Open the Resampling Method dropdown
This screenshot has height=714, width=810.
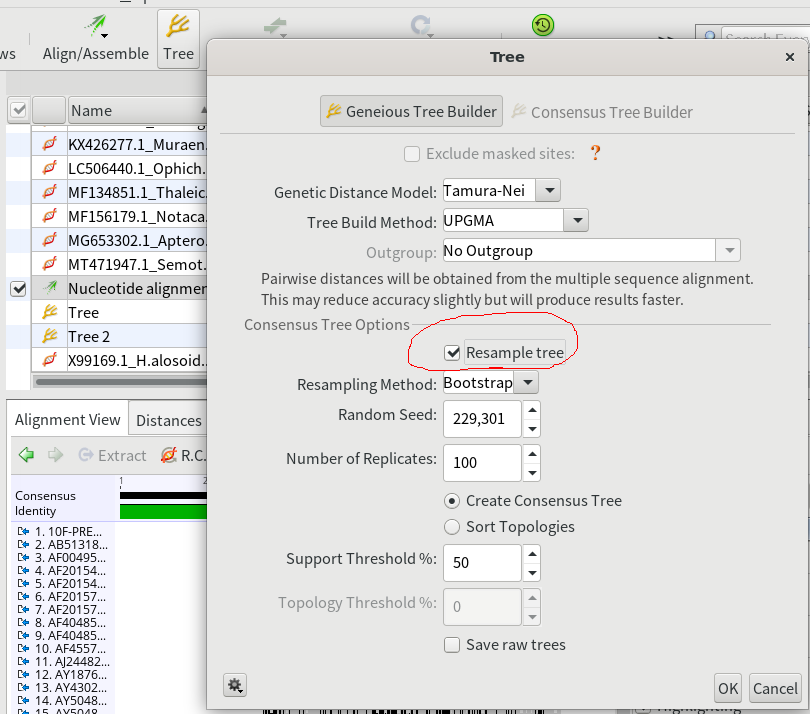(x=527, y=383)
